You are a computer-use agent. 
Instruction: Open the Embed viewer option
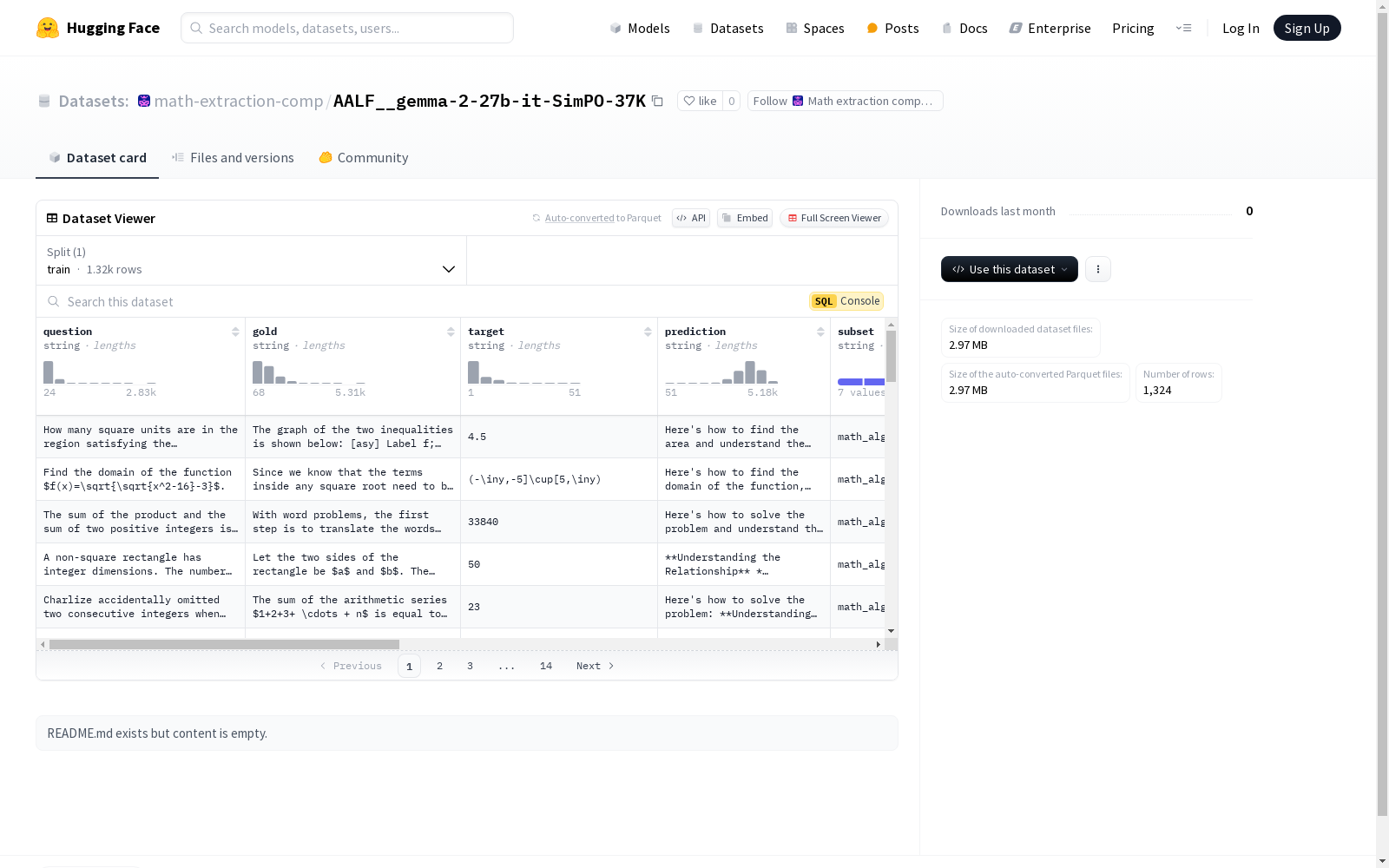click(x=745, y=218)
